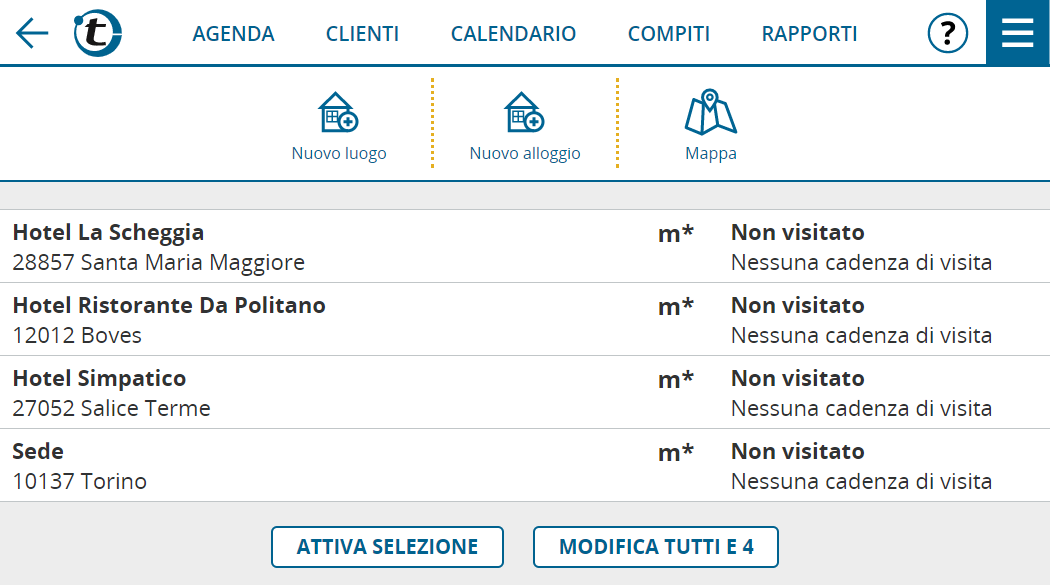Click the m* marker on Hotel Simpatico
1050x585 pixels.
point(676,380)
